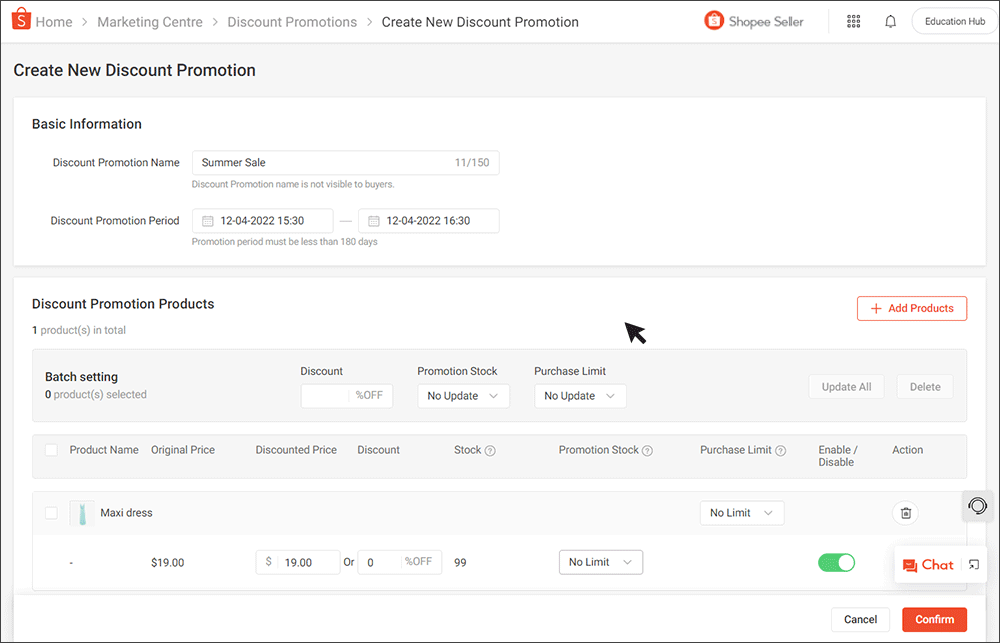Image resolution: width=1000 pixels, height=643 pixels.
Task: Check notifications via the bell icon
Action: (x=890, y=21)
